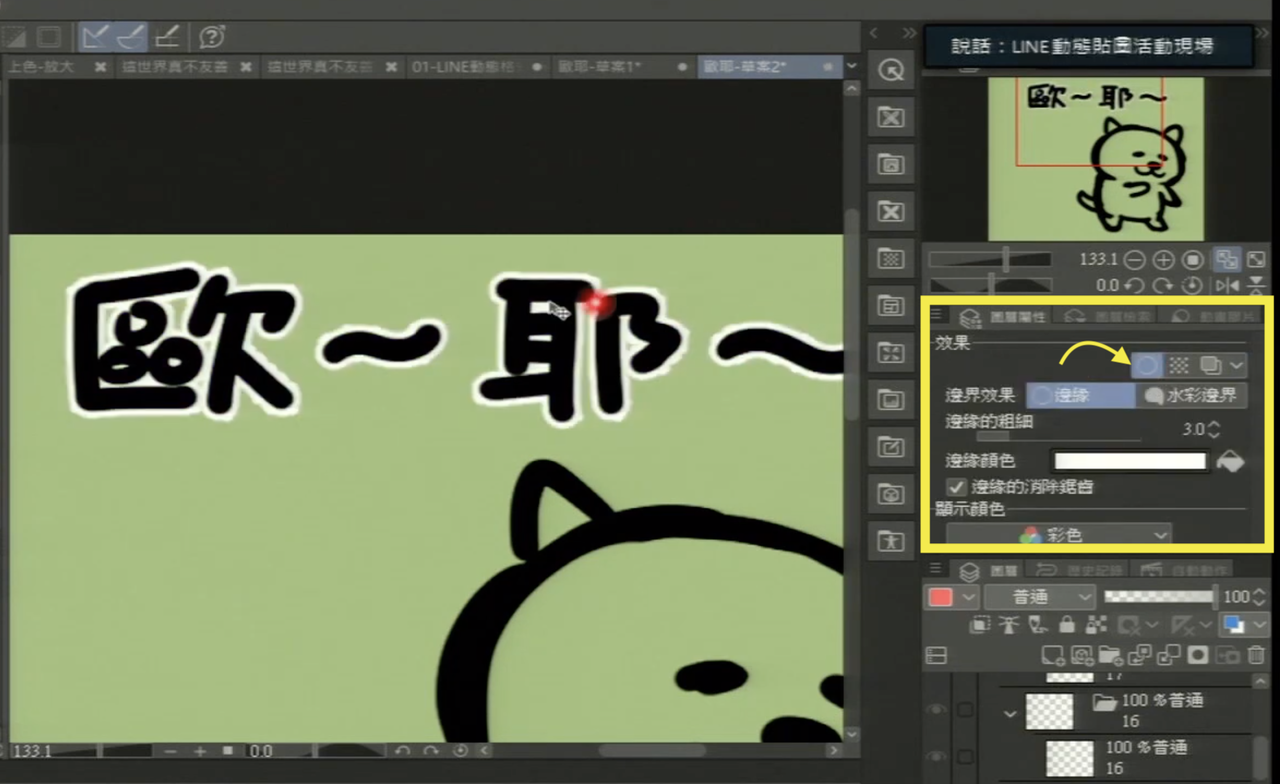
Task: Toggle the snap to special ruler icon
Action: click(x=130, y=37)
